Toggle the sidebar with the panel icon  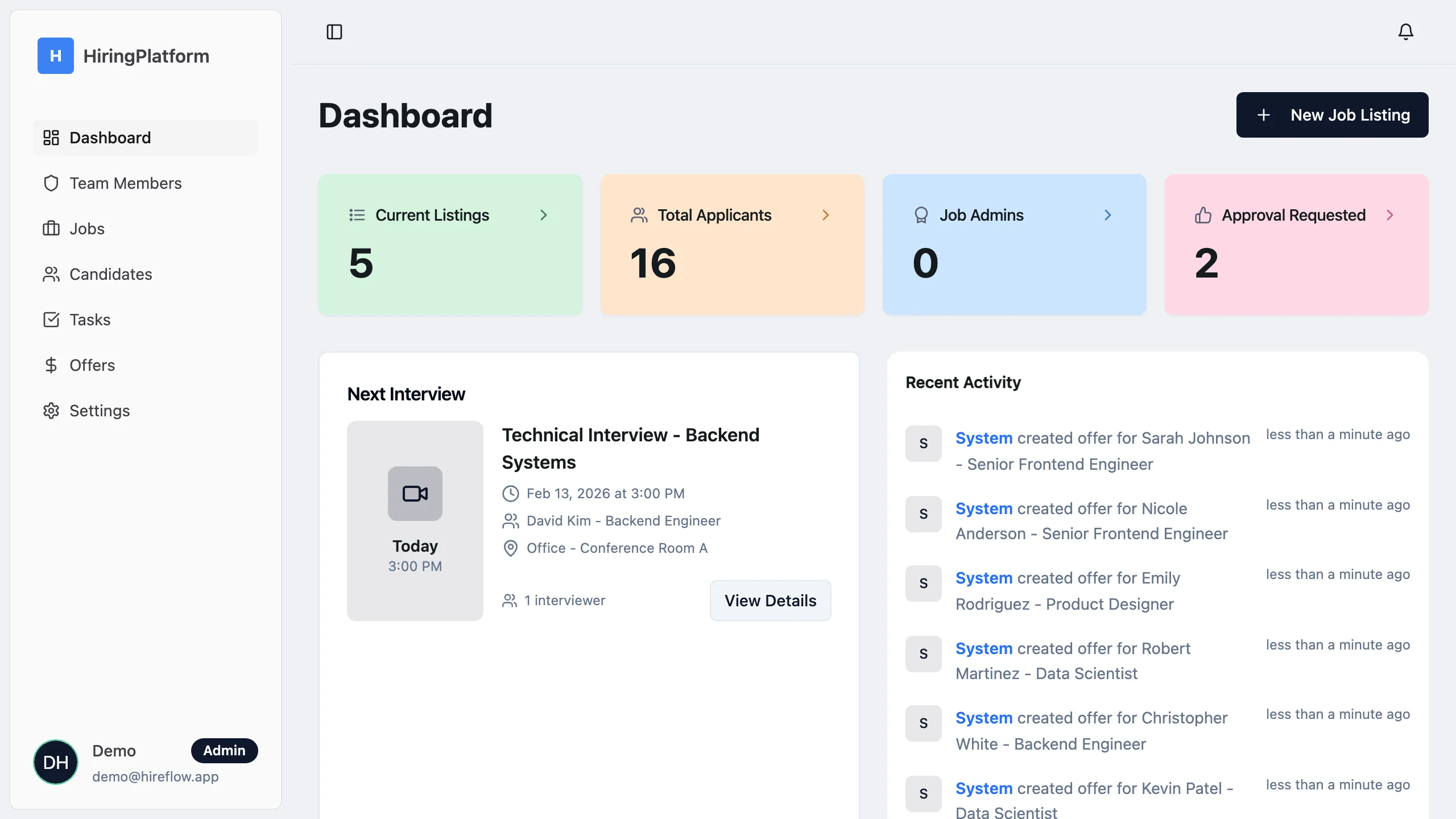pyautogui.click(x=335, y=31)
